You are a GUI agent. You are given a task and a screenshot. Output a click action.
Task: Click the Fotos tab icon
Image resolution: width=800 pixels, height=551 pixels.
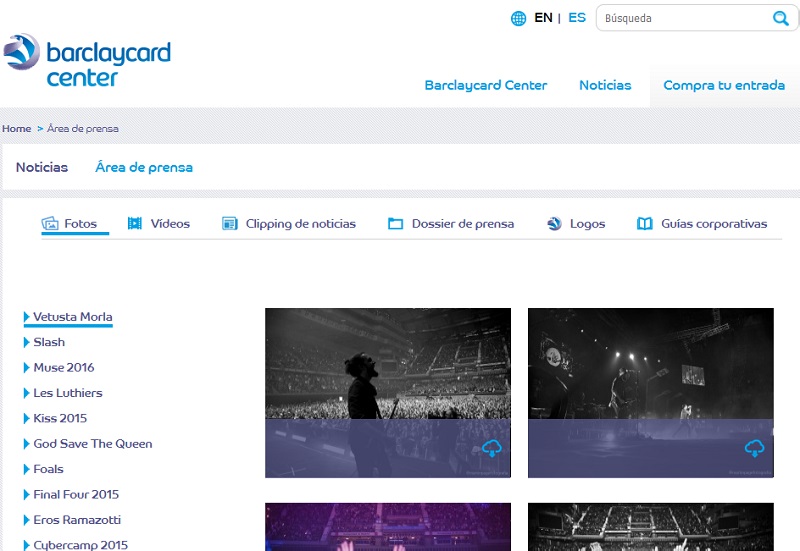point(50,223)
